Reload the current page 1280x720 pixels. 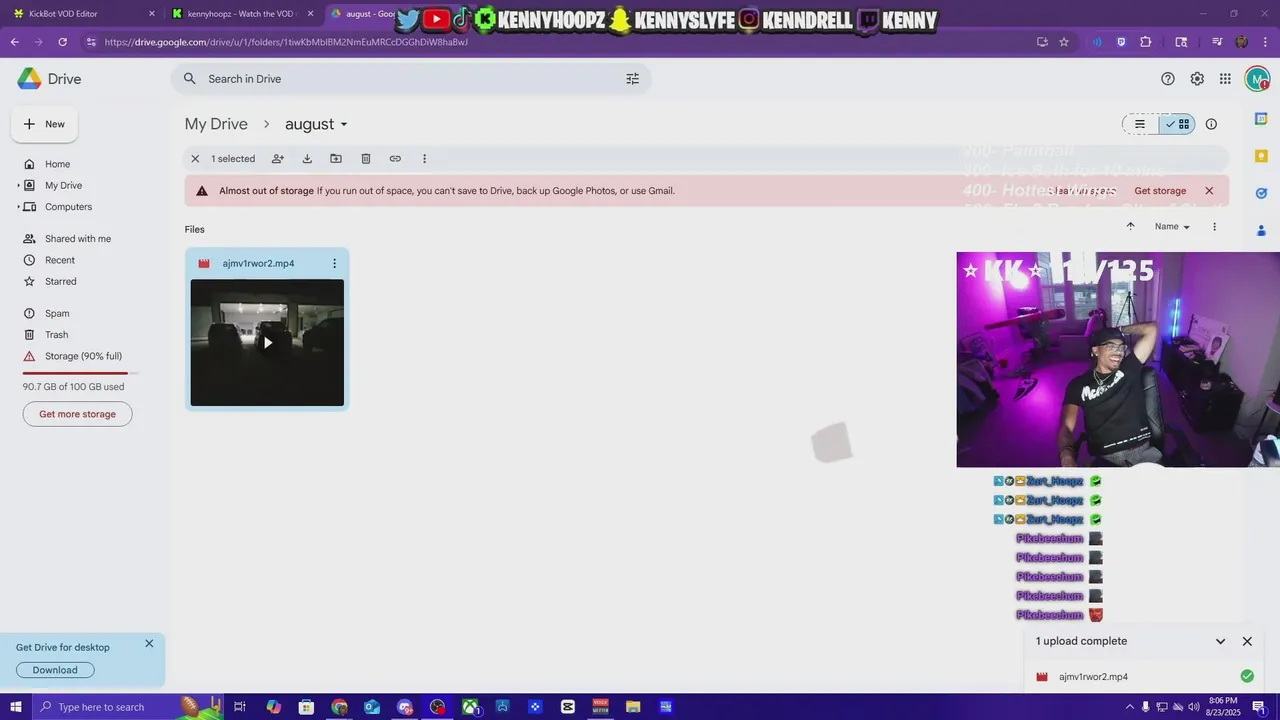point(62,42)
